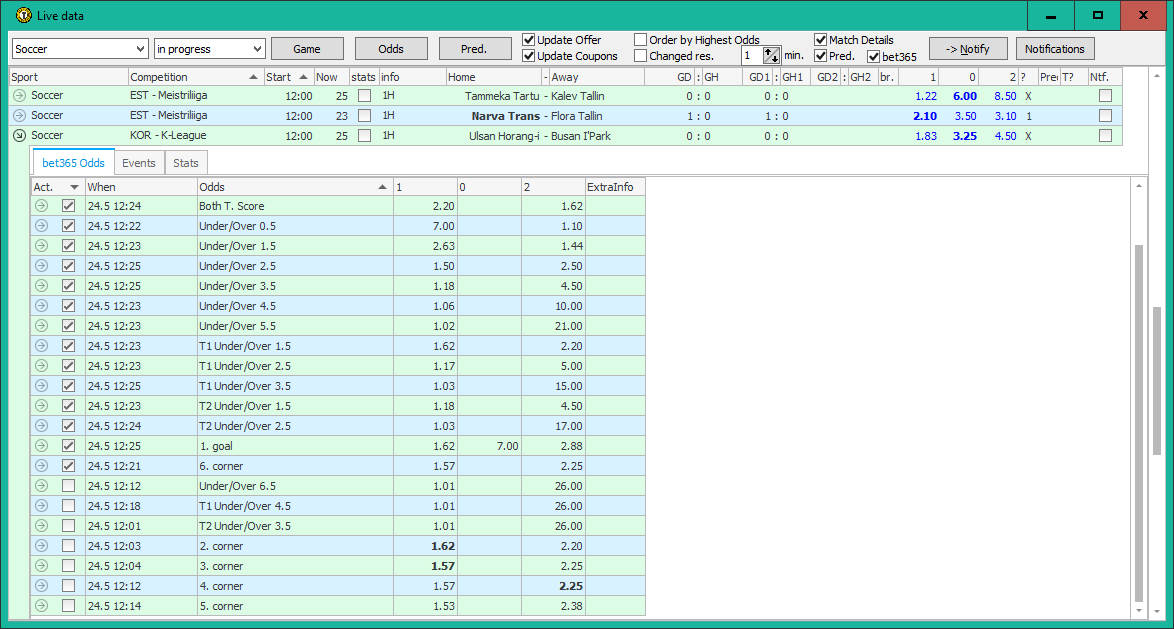Viewport: 1174px width, 629px height.
Task: Uncheck Update Offer
Action: point(528,40)
